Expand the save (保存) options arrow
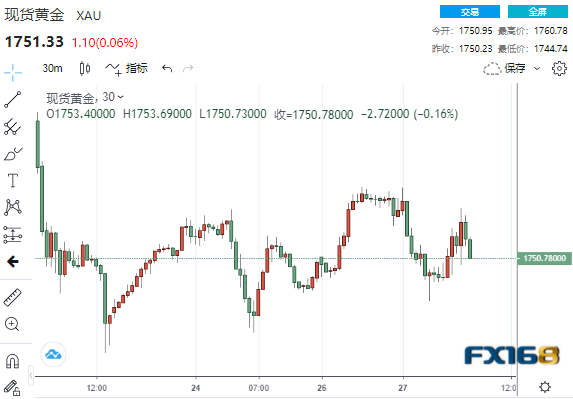 pyautogui.click(x=537, y=68)
